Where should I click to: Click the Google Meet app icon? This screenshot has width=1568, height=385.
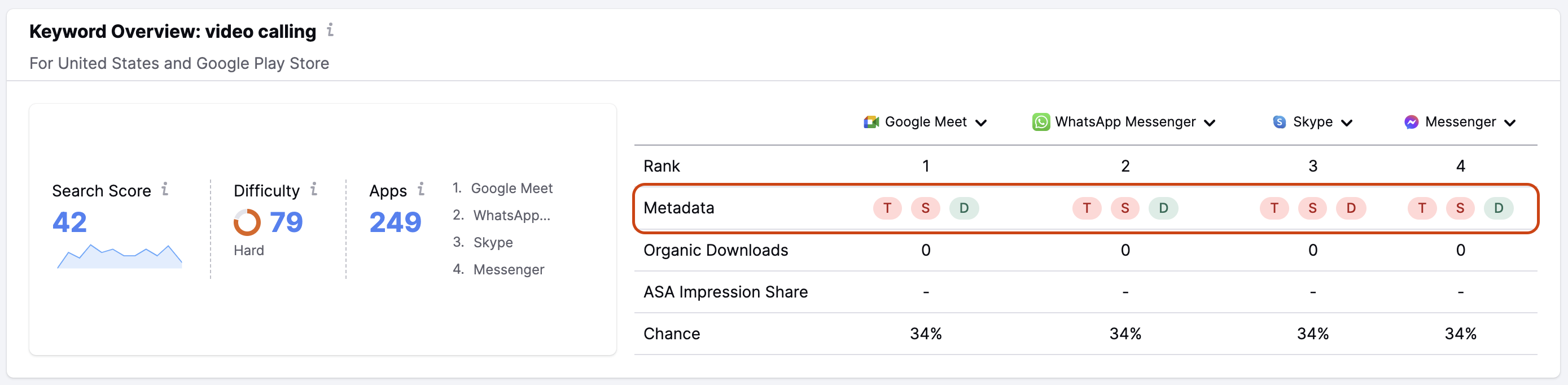tap(870, 122)
